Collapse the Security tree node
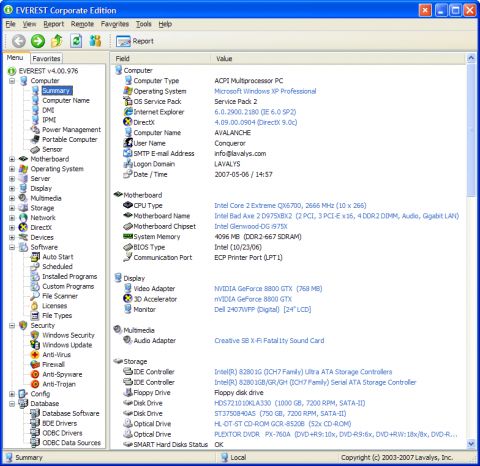 pos(12,325)
